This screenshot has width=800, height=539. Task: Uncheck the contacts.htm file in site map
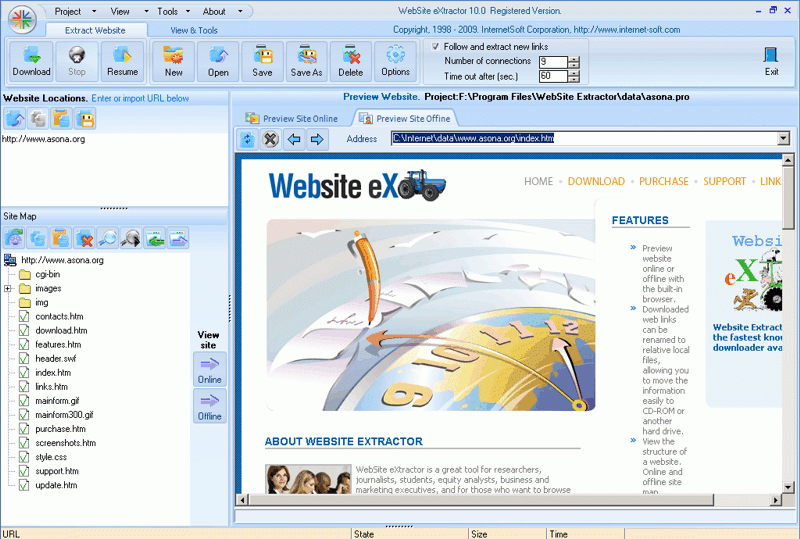tap(23, 316)
